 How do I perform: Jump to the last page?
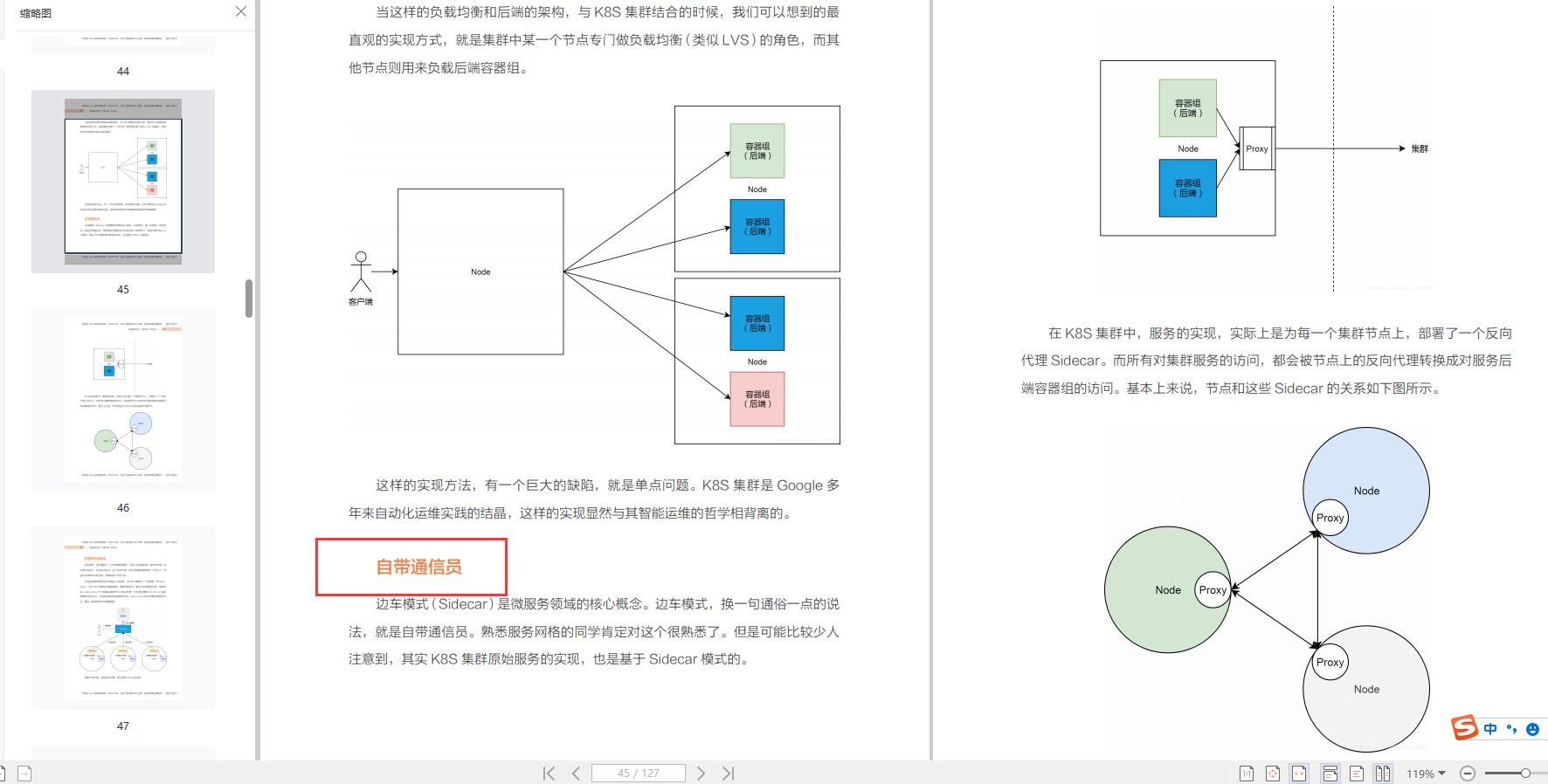(x=729, y=774)
